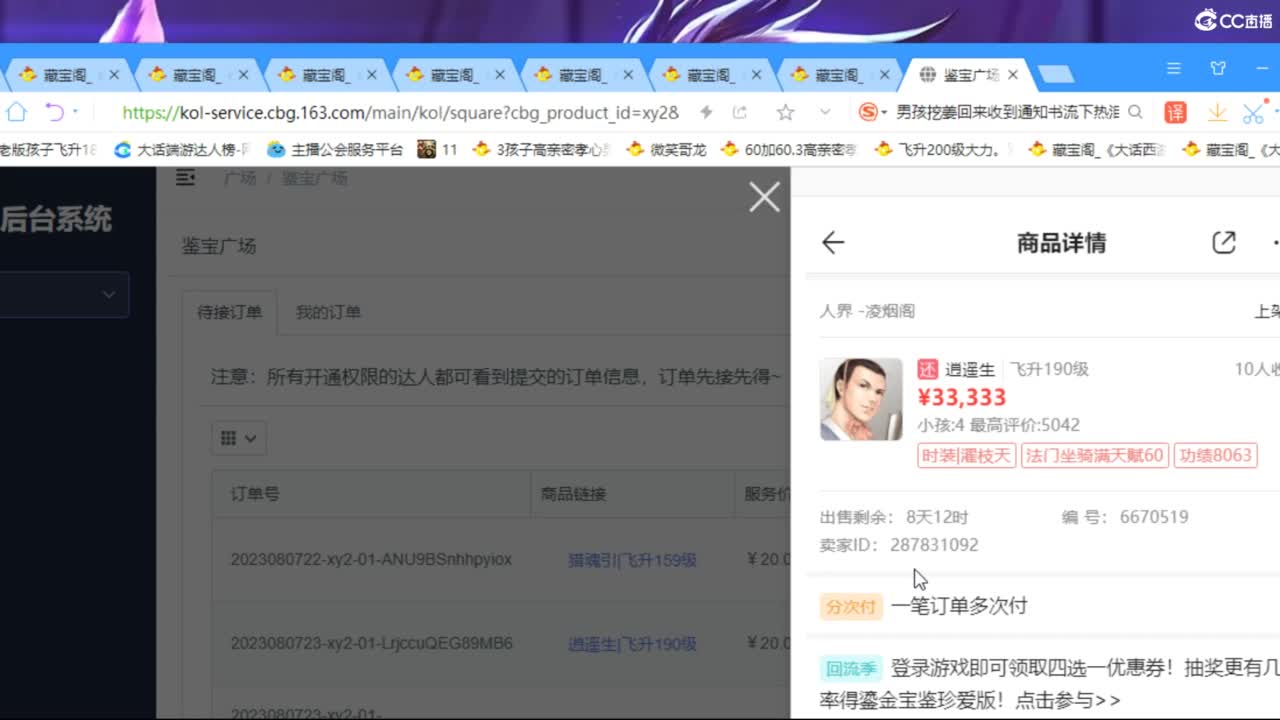The height and width of the screenshot is (720, 1280).
Task: Go to the browser home page icon
Action: (17, 112)
